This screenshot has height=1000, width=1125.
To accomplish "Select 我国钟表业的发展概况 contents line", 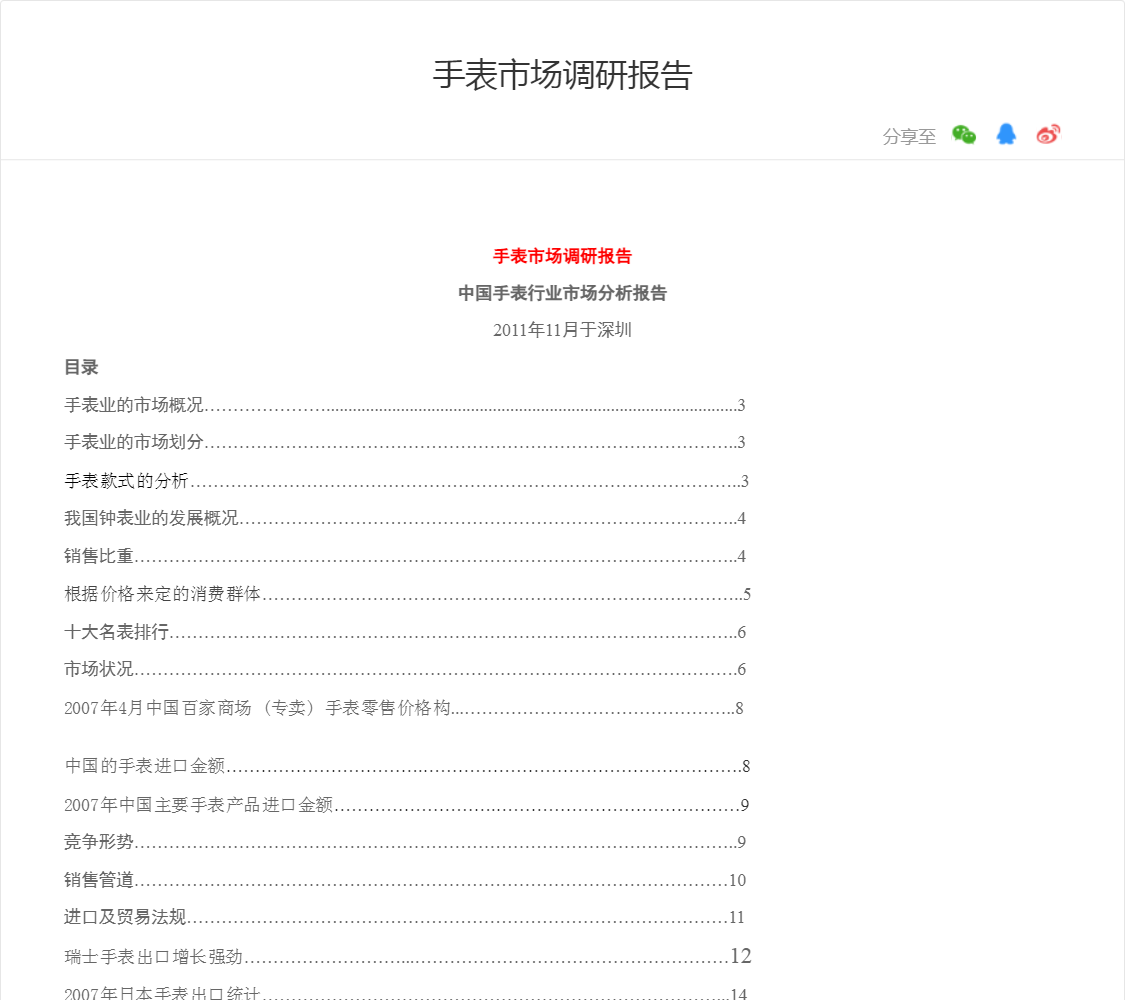I will tap(151, 518).
